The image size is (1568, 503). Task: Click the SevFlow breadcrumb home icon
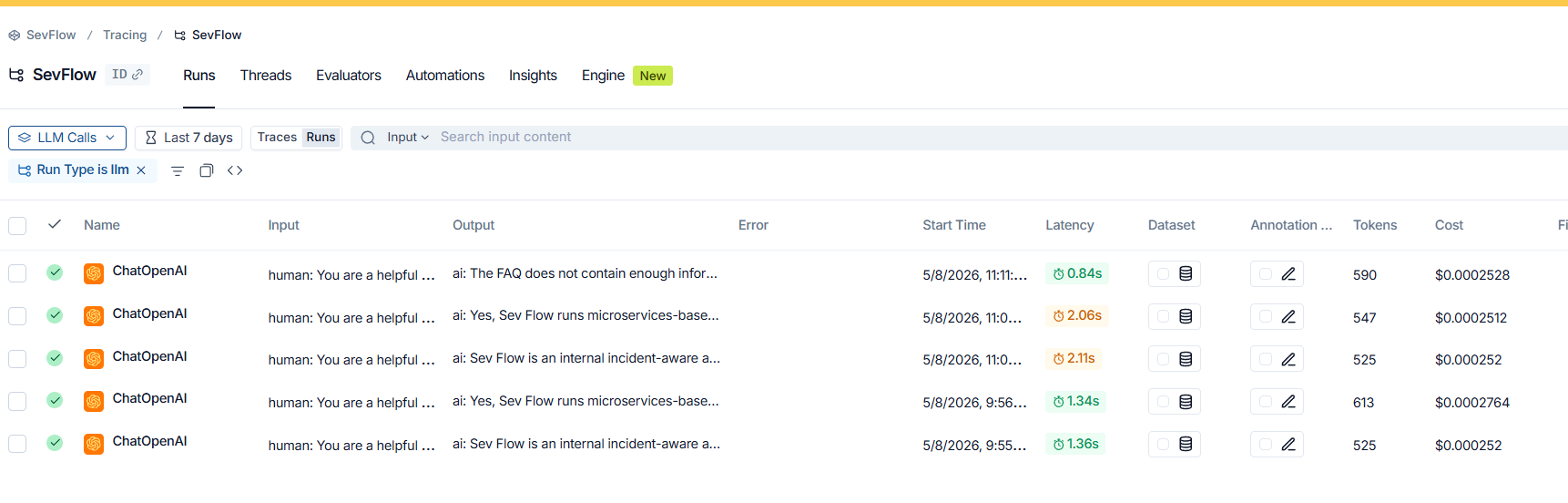[x=15, y=36]
